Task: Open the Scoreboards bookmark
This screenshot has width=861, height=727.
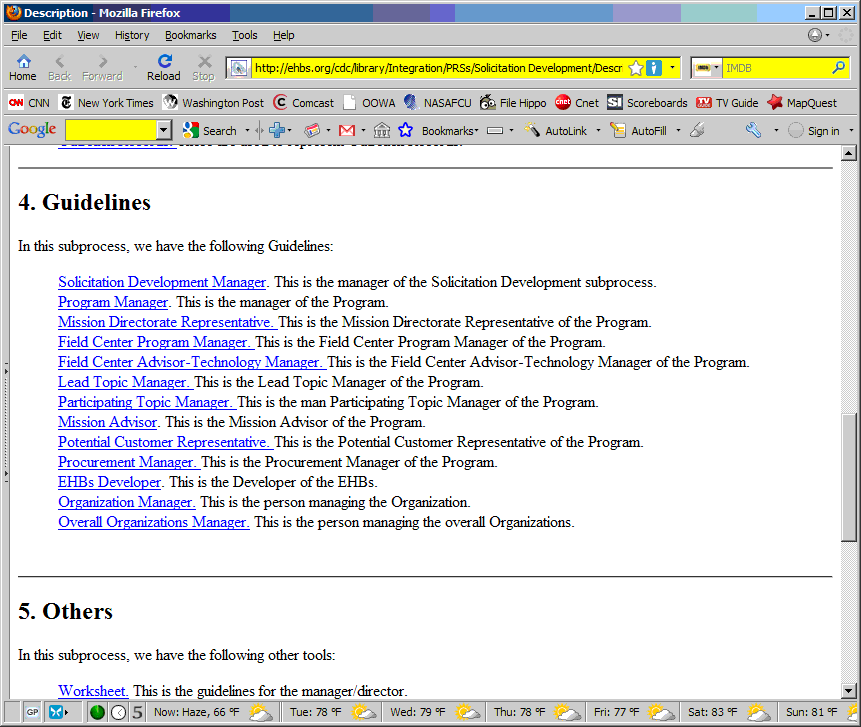Action: (x=647, y=103)
